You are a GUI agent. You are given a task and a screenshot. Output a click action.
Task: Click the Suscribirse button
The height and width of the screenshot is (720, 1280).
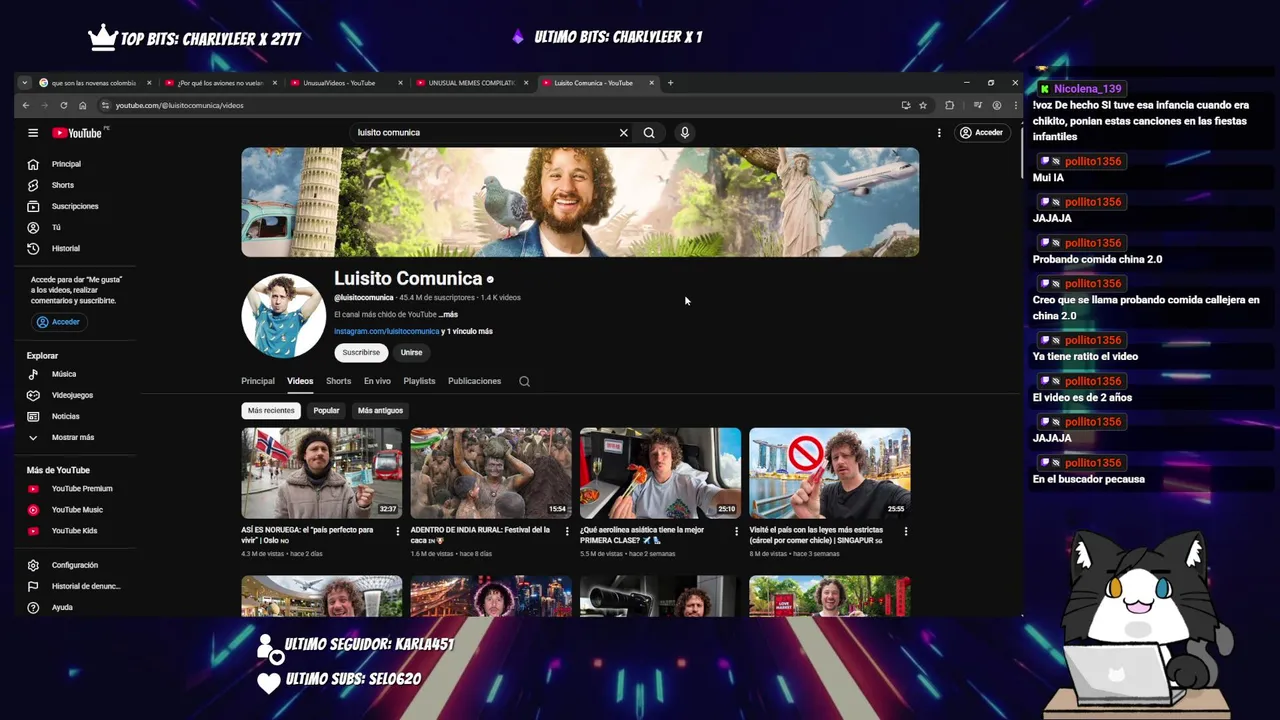361,352
